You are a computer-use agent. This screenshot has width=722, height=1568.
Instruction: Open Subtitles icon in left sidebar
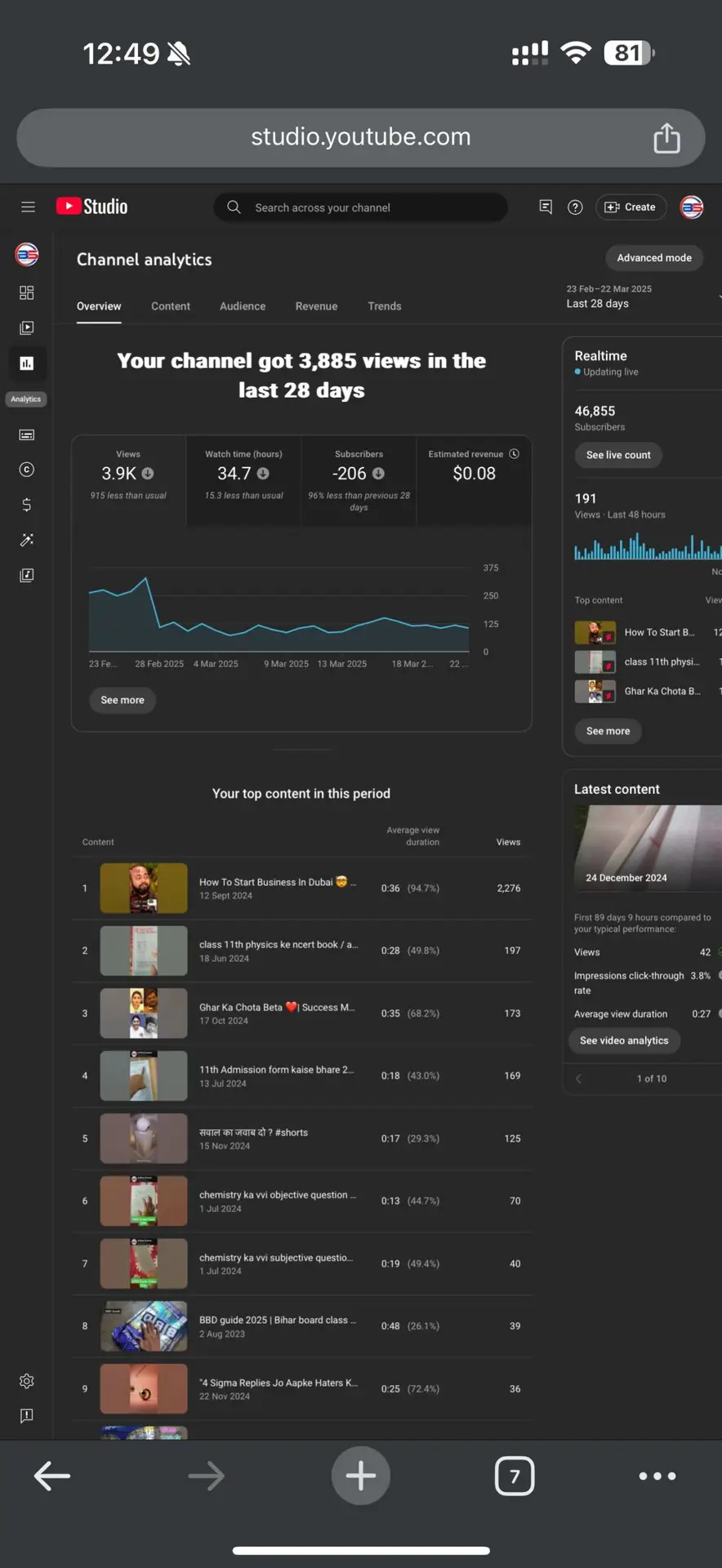click(27, 434)
